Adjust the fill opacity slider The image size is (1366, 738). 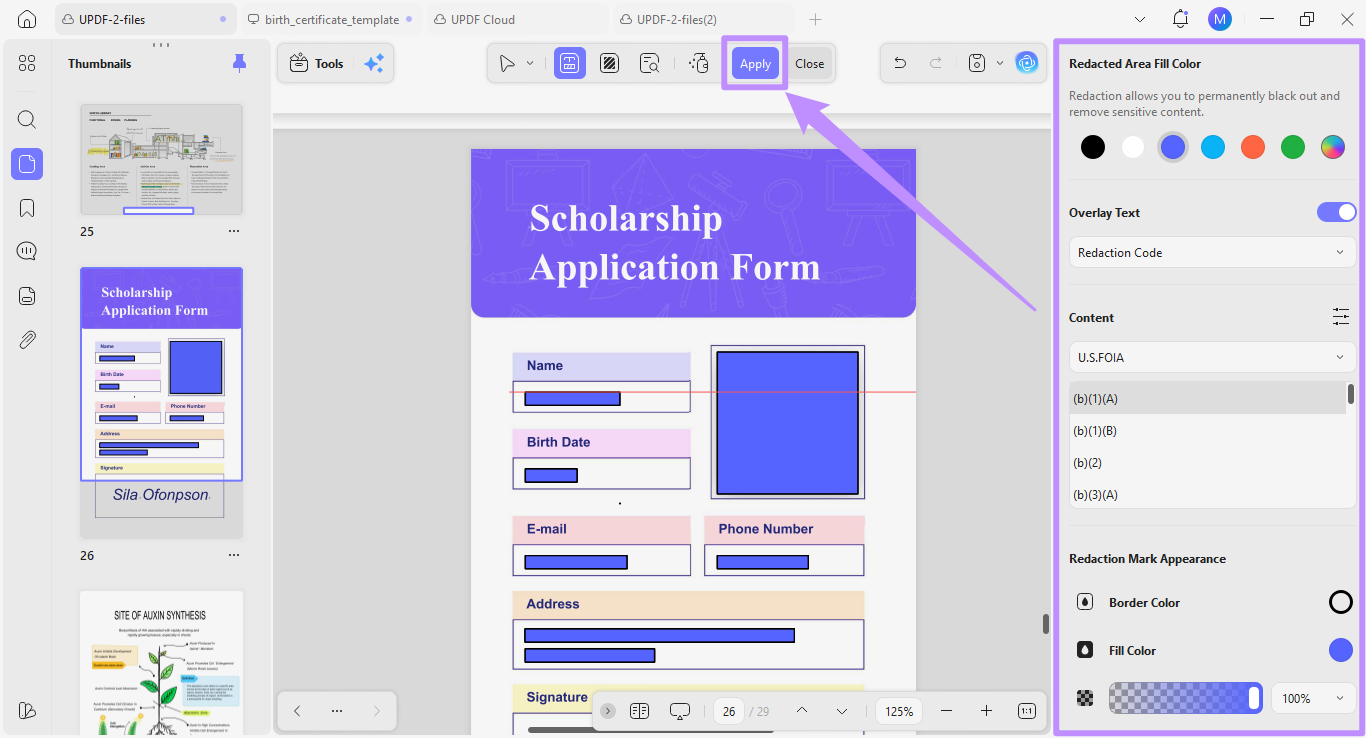tap(1186, 698)
